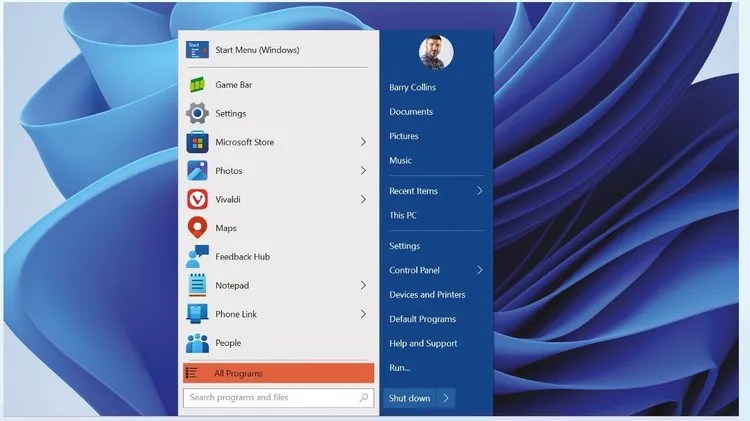Screen dimensions: 750x421
Task: Open Default Programs
Action: point(422,319)
